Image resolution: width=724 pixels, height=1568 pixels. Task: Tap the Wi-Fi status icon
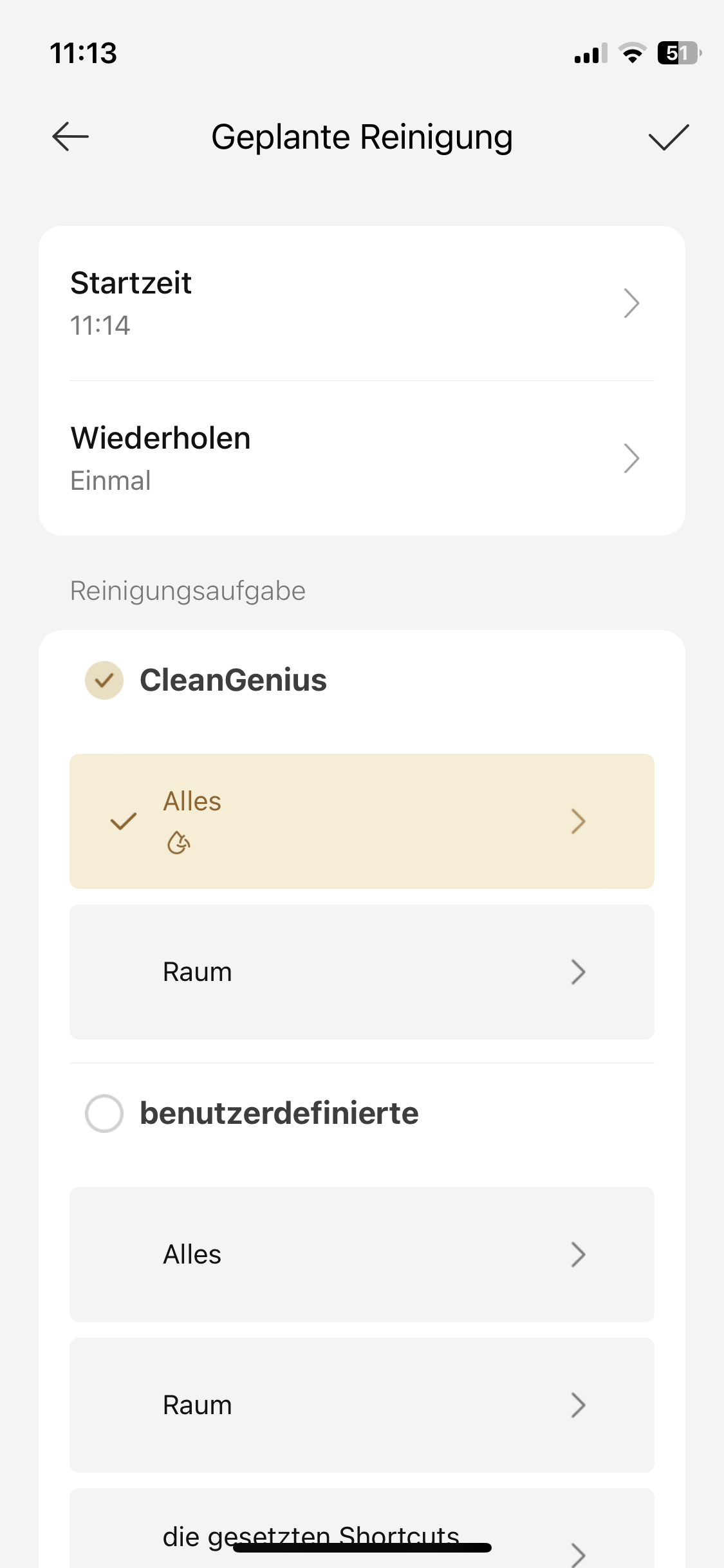click(632, 53)
